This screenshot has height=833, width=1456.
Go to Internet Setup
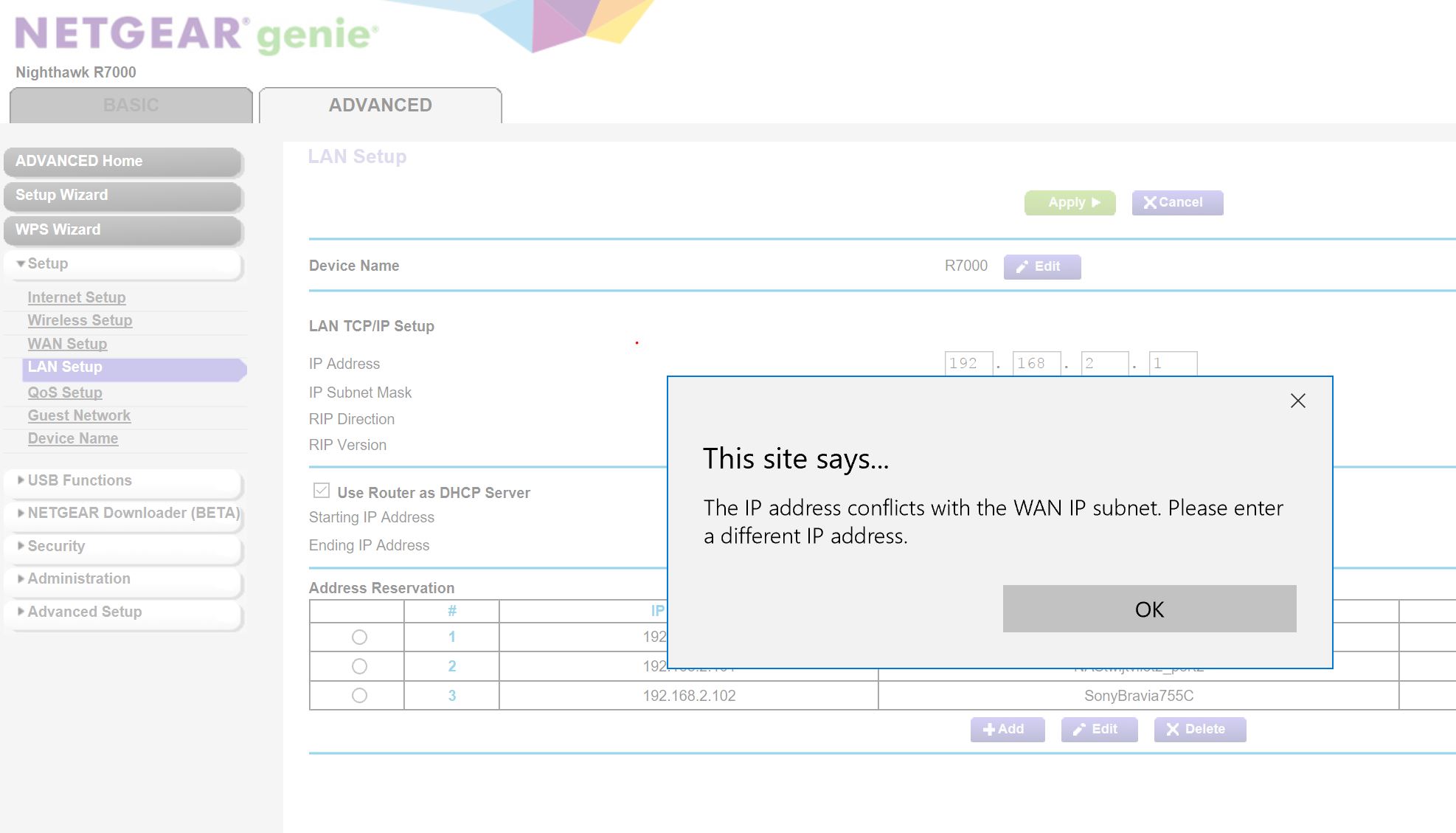77,297
